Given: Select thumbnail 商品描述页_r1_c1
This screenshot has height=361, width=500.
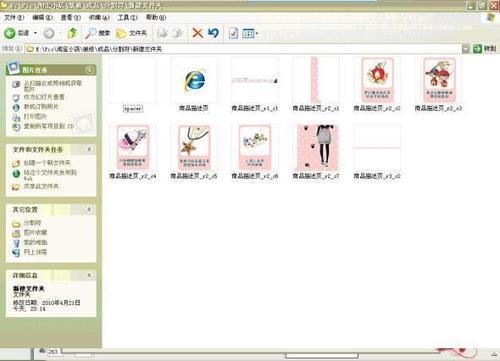Looking at the screenshot, I should click(255, 80).
